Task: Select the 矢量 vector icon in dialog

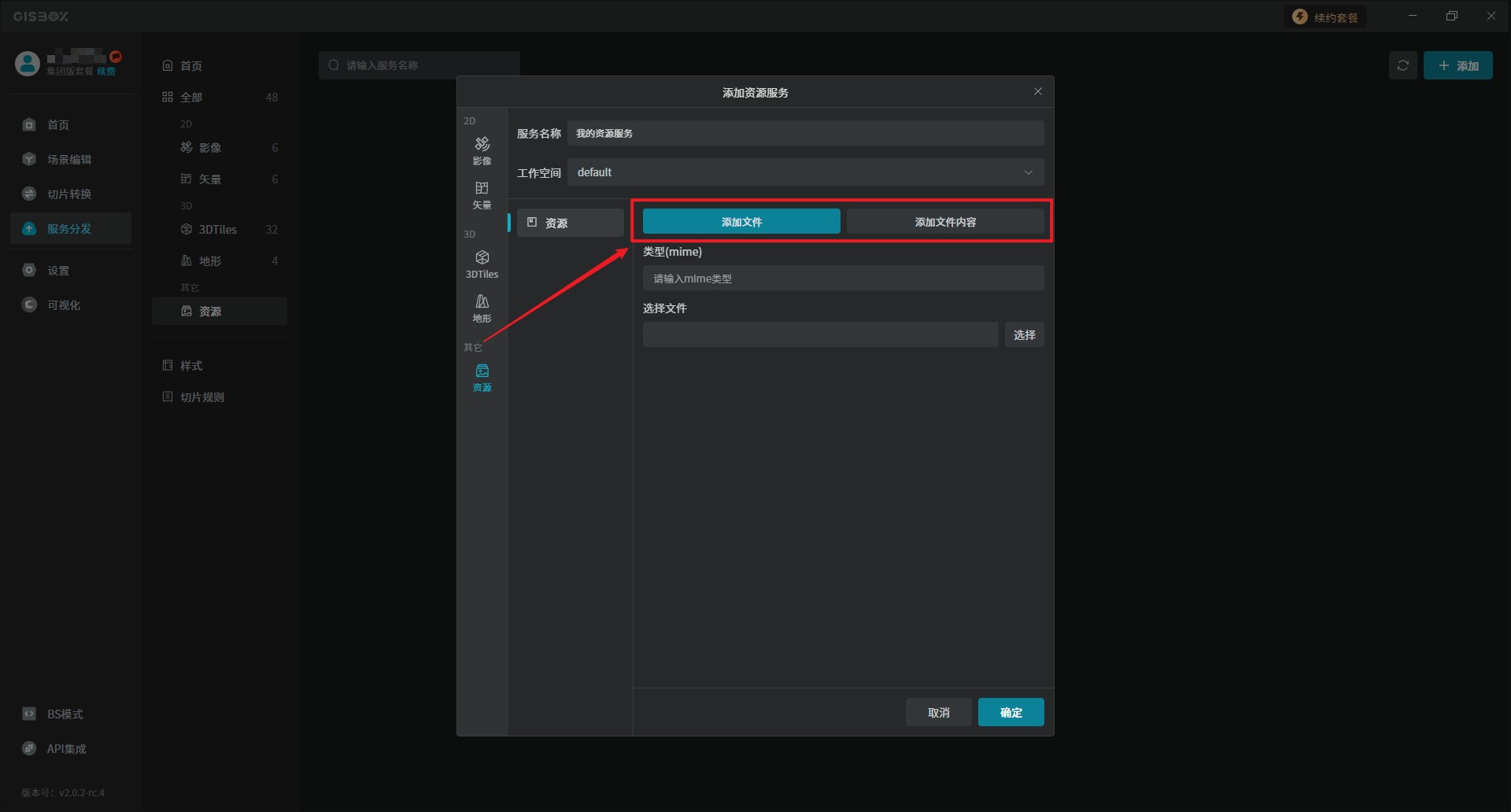Action: point(482,194)
